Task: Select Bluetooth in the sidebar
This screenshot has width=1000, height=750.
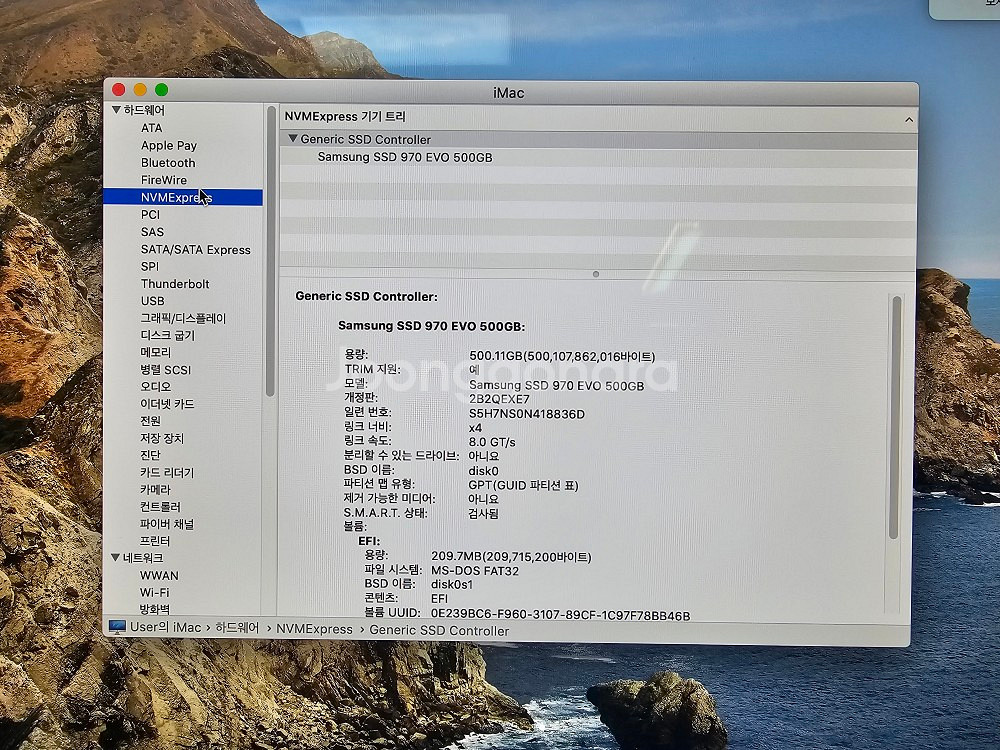Action: pyautogui.click(x=168, y=163)
